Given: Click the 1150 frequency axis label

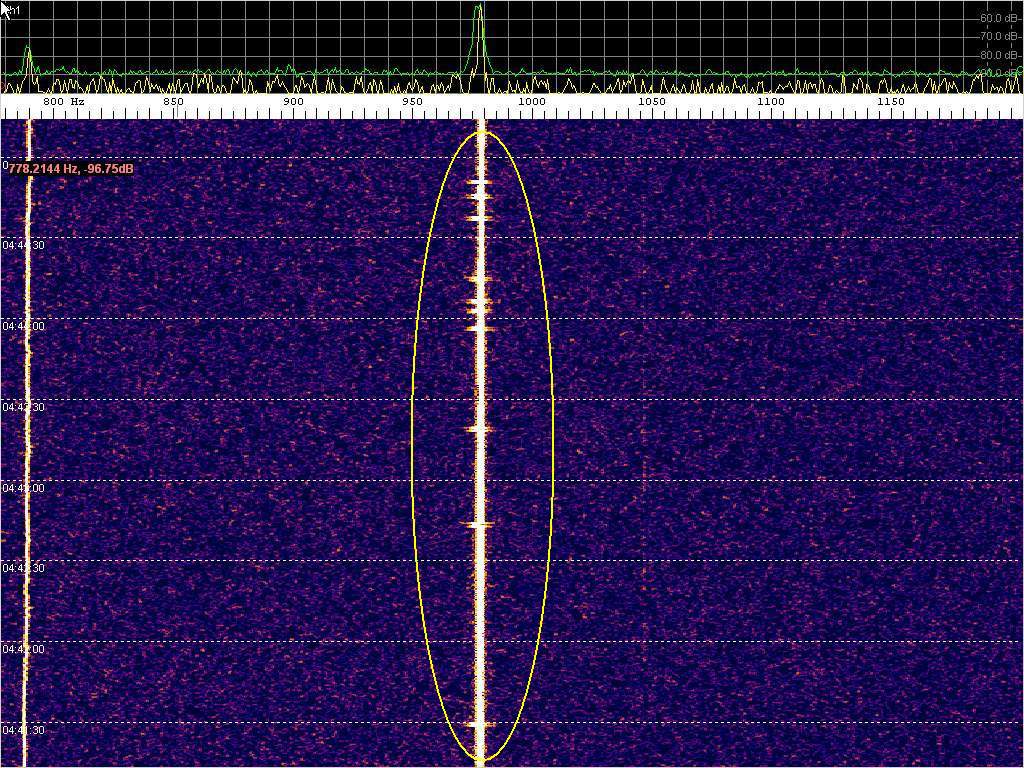Looking at the screenshot, I should 890,102.
